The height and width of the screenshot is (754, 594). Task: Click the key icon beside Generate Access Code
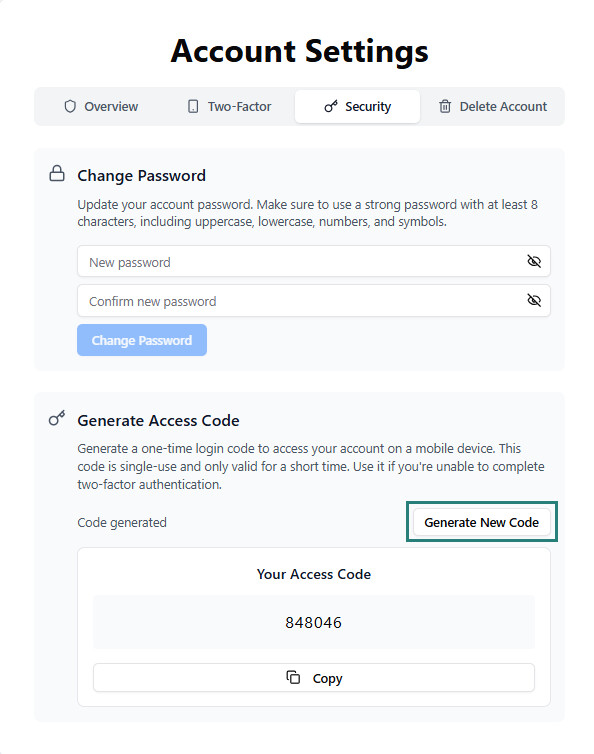pos(57,418)
